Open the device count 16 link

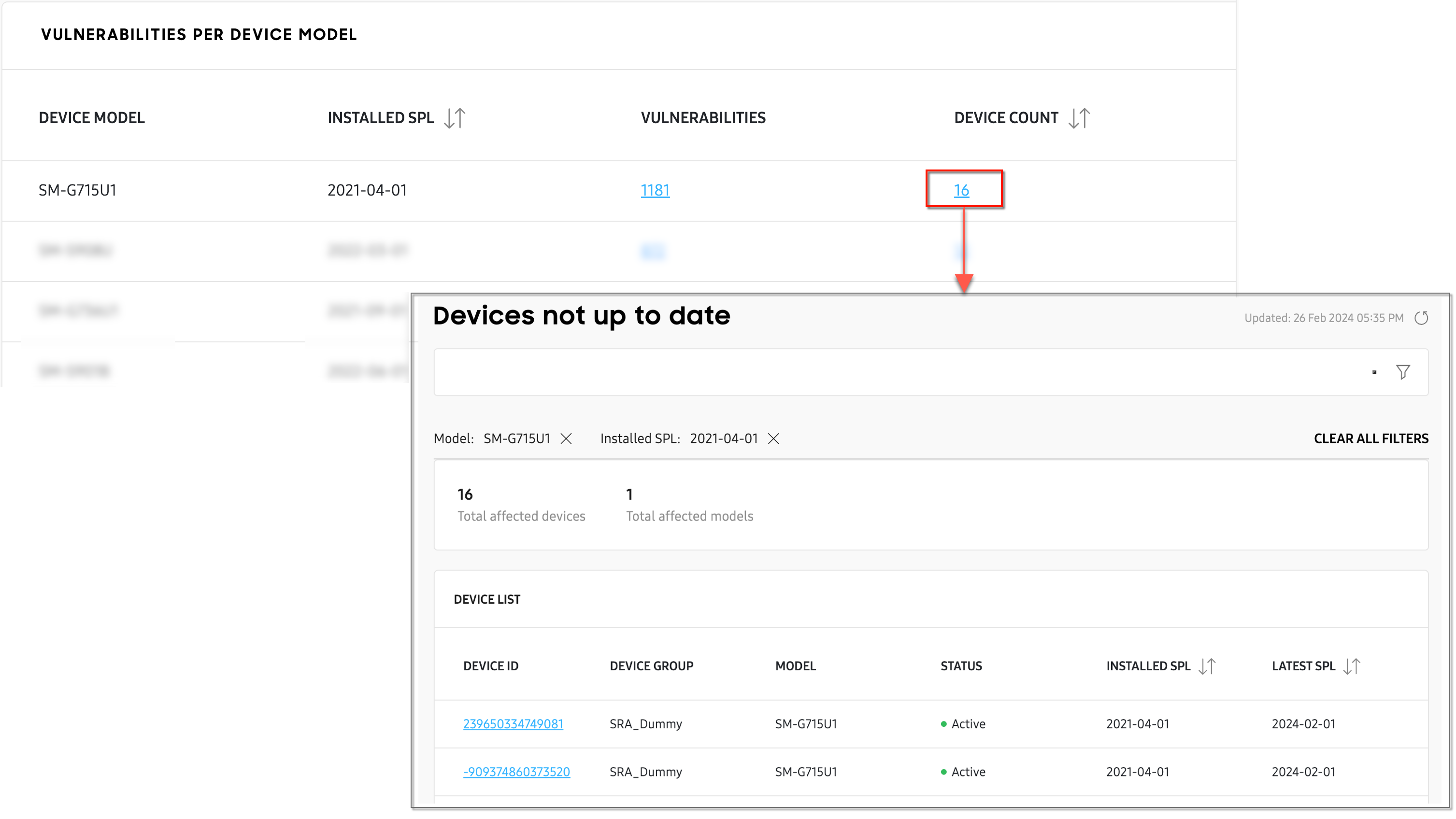(961, 190)
